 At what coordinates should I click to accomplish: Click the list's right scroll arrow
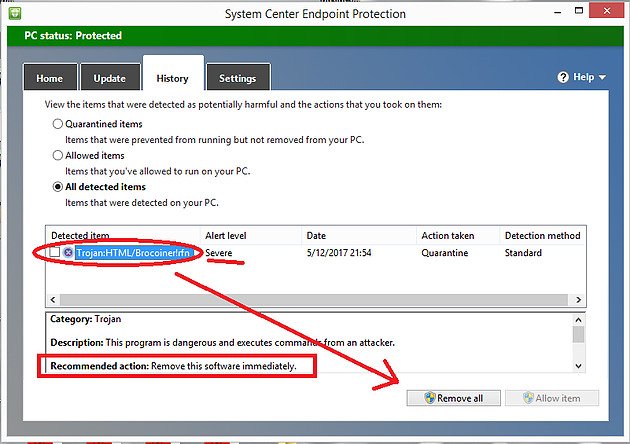click(x=579, y=300)
